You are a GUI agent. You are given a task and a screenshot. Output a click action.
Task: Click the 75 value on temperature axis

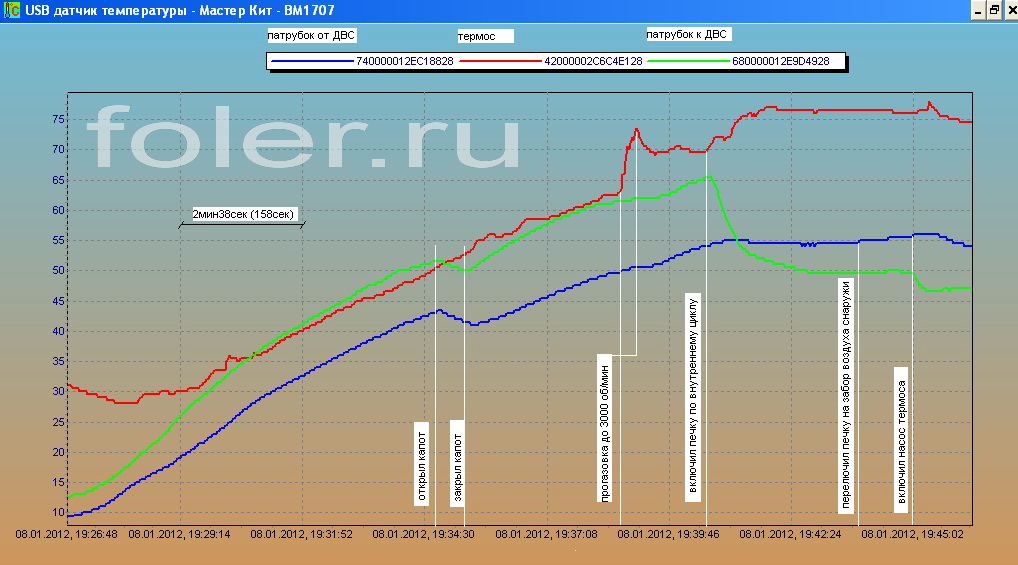click(58, 120)
